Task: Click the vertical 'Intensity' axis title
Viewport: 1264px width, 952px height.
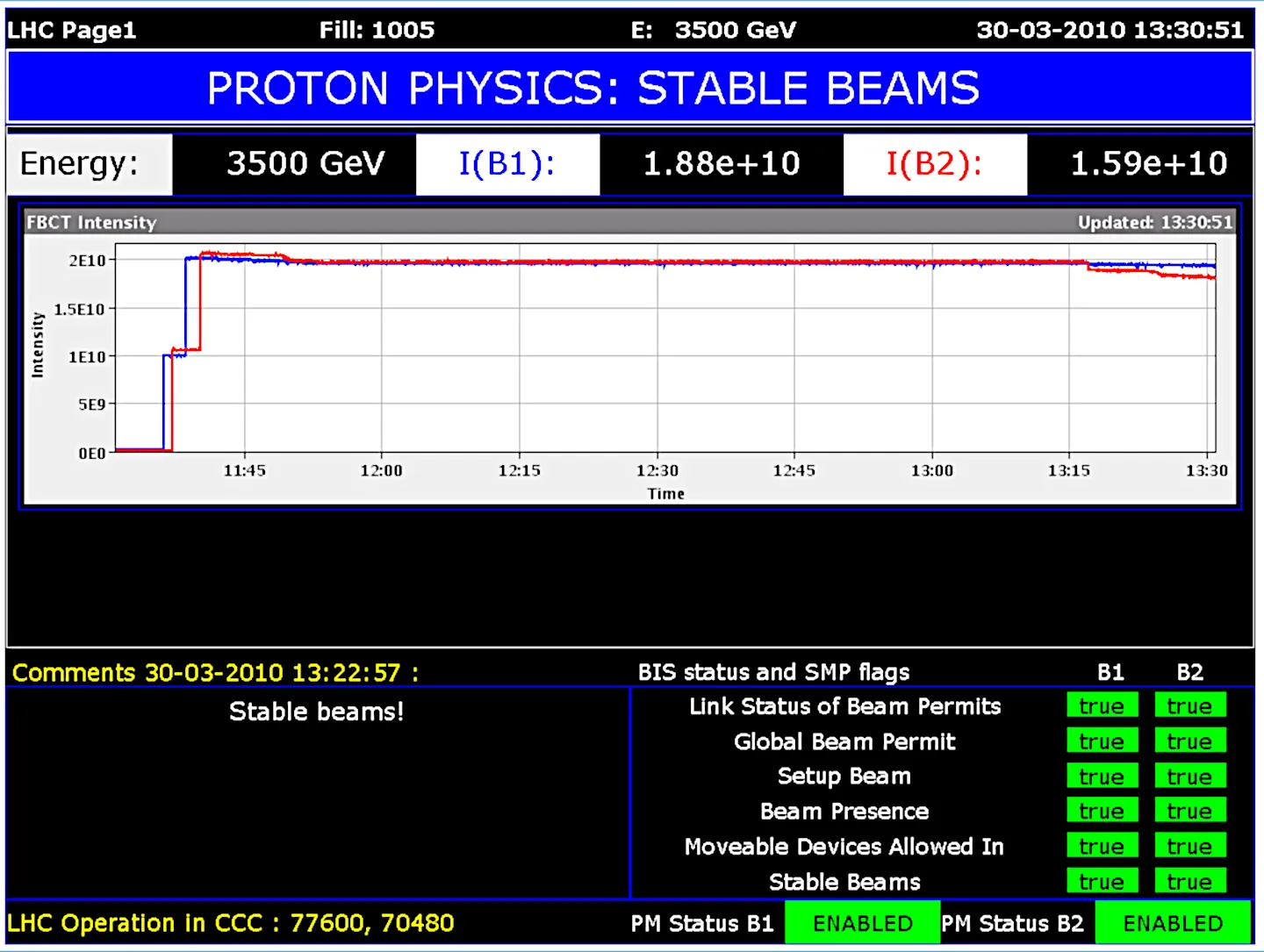Action: 38,346
